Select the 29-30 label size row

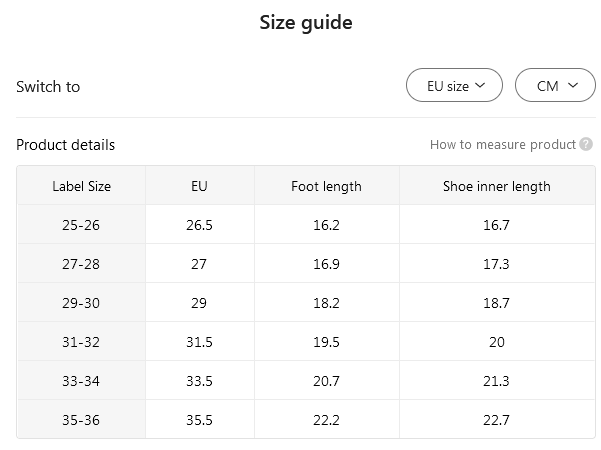coord(81,303)
